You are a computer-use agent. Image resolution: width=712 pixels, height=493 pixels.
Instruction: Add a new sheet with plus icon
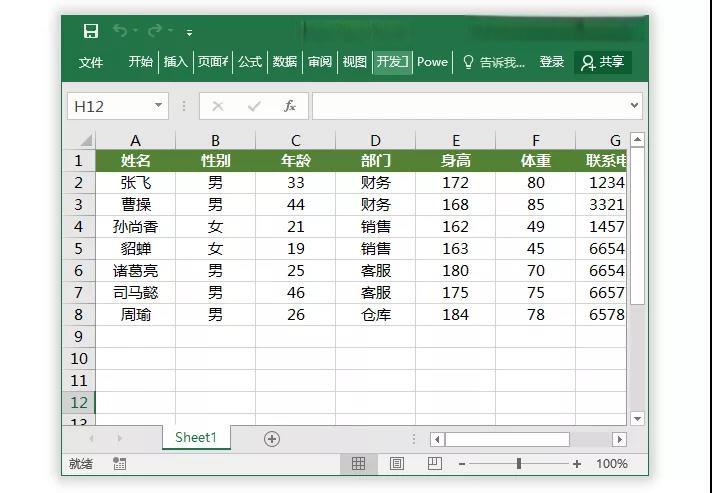coord(271,439)
